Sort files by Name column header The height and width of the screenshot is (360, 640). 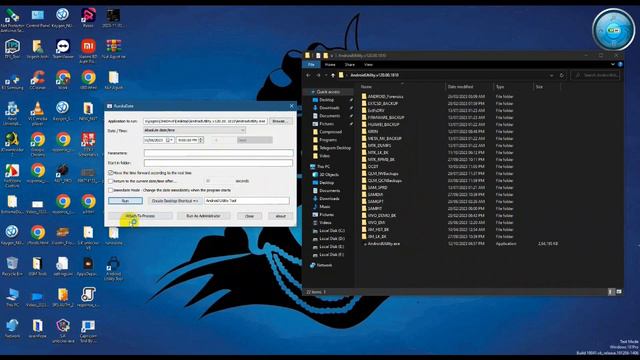366,87
